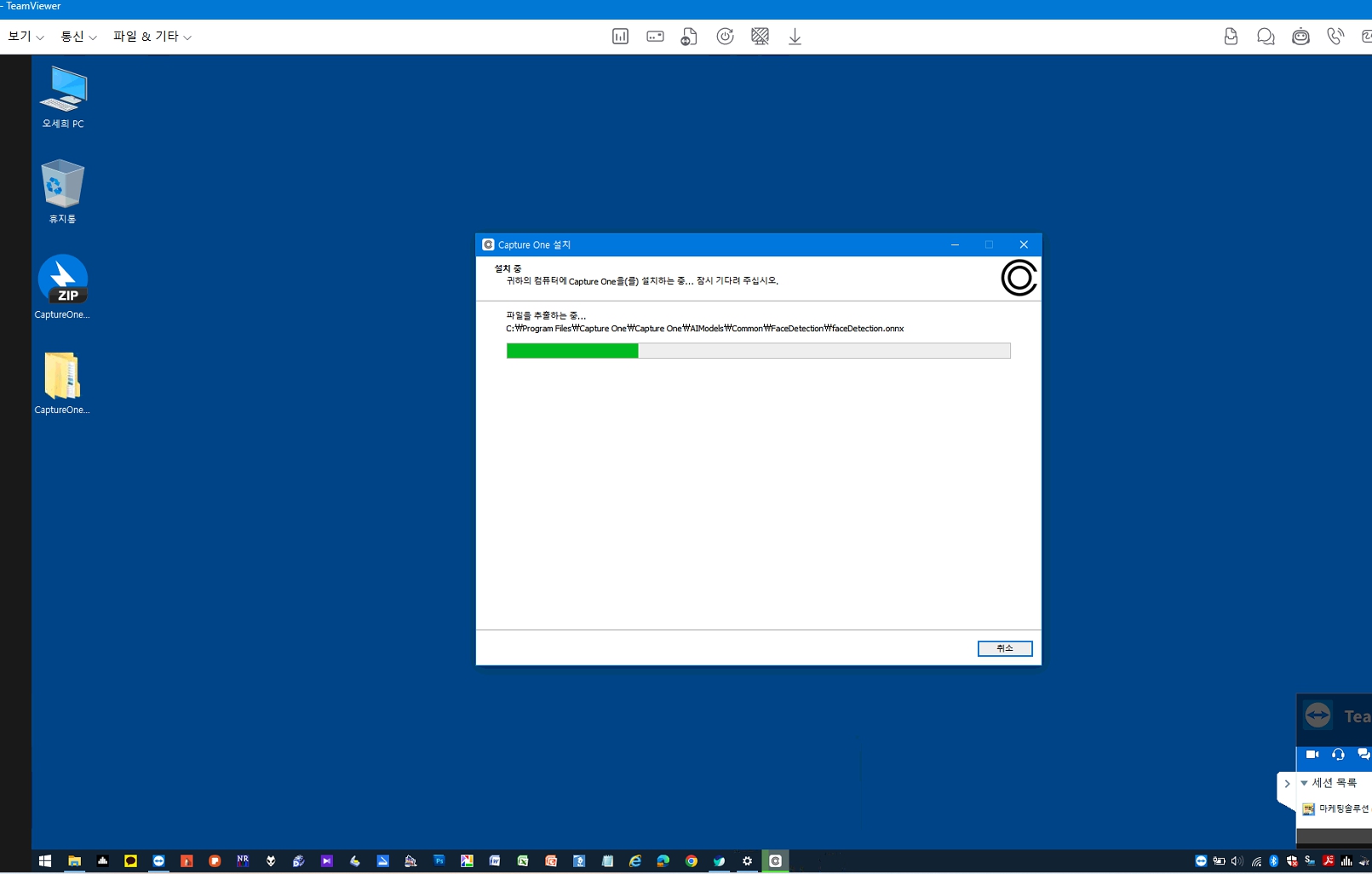Image resolution: width=1372 pixels, height=874 pixels.
Task: Click the battery power tray icon
Action: tap(1219, 861)
